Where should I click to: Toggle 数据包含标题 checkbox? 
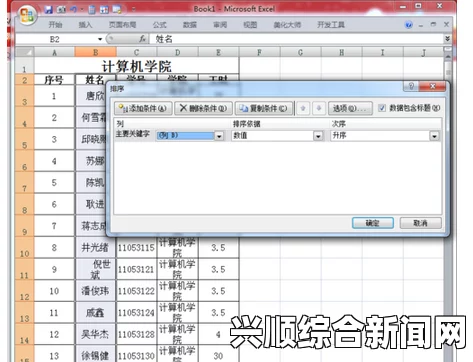tap(382, 108)
